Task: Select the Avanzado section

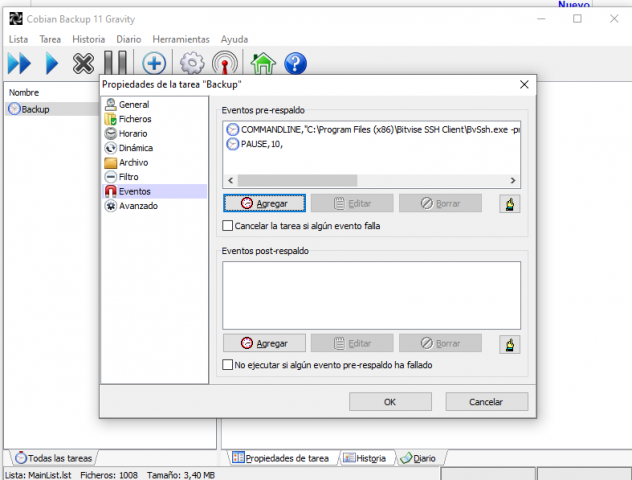Action: (131, 206)
